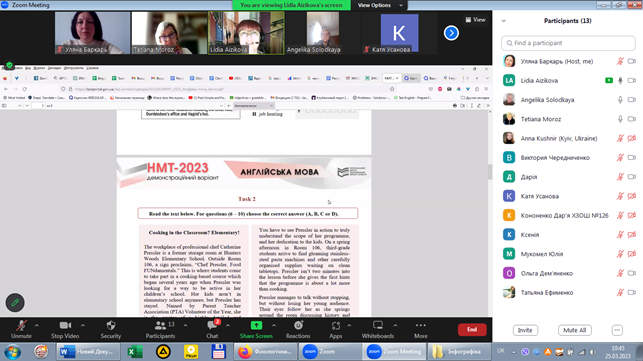Open the Reactions emoji icon

point(298,325)
